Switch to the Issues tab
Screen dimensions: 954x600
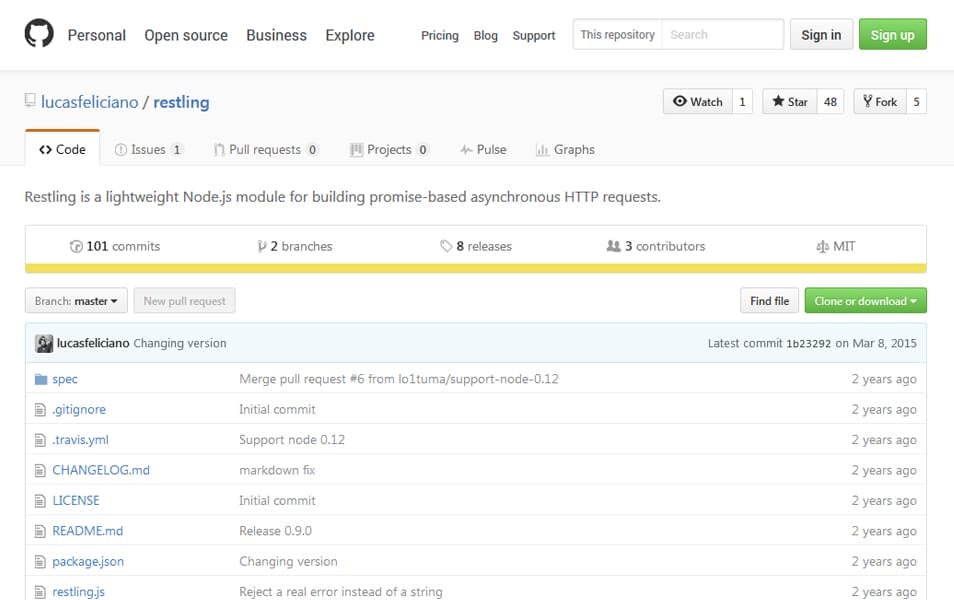pos(148,149)
